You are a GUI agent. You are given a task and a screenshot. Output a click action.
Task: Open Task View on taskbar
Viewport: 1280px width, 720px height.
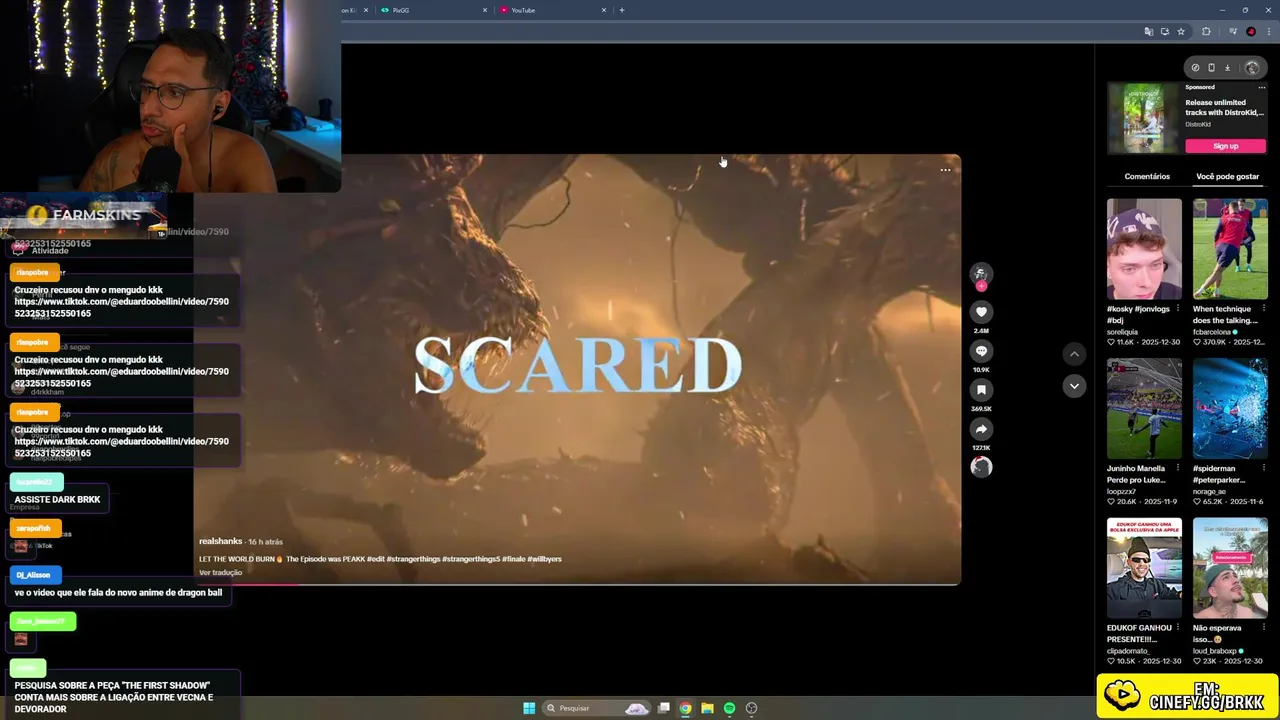(x=663, y=708)
